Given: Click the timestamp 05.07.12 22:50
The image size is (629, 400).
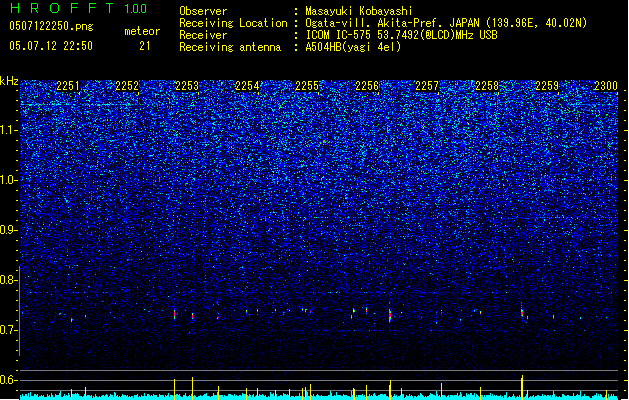Looking at the screenshot, I should [51, 46].
